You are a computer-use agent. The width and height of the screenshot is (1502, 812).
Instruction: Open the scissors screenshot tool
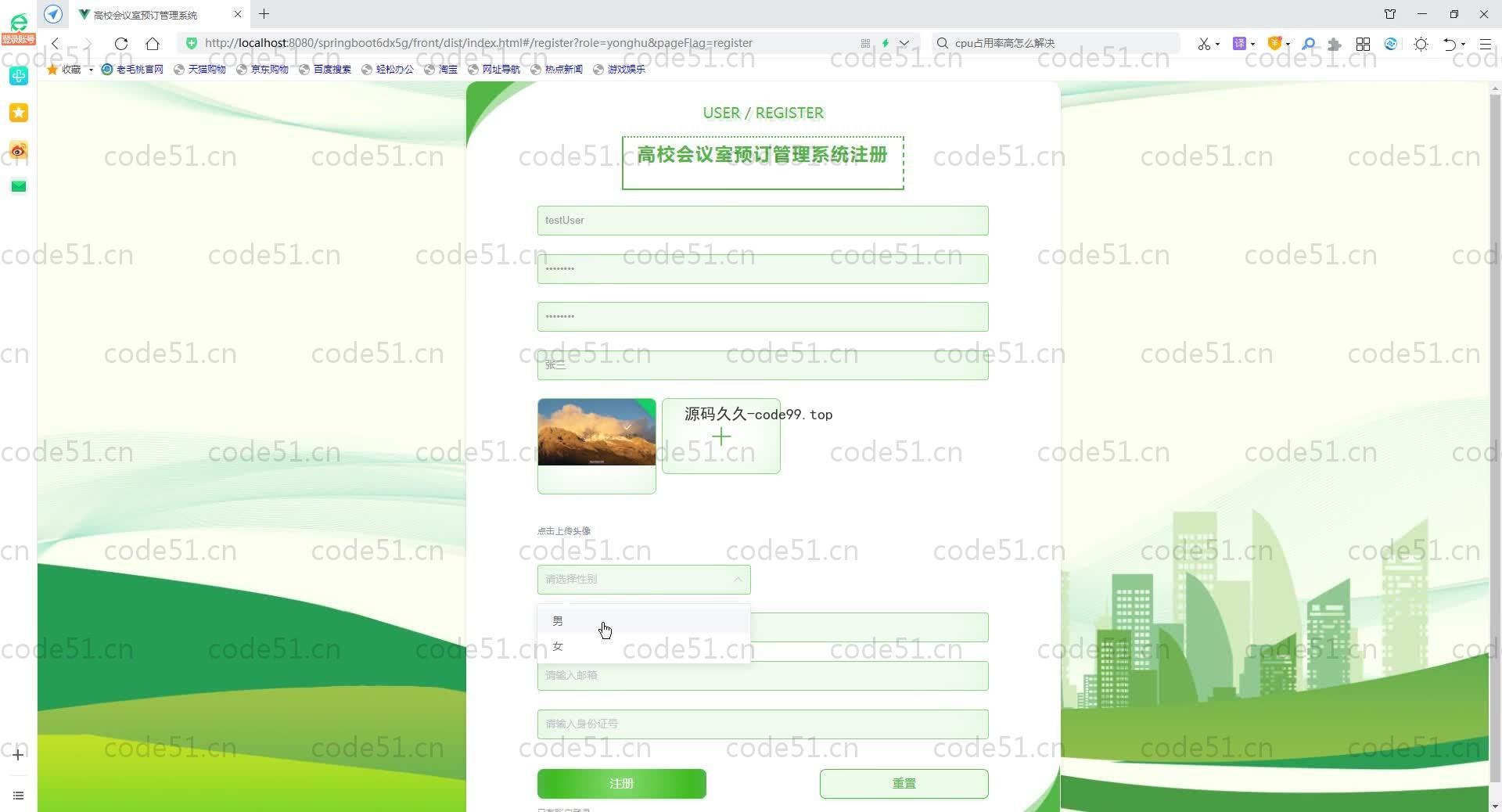pos(1203,44)
